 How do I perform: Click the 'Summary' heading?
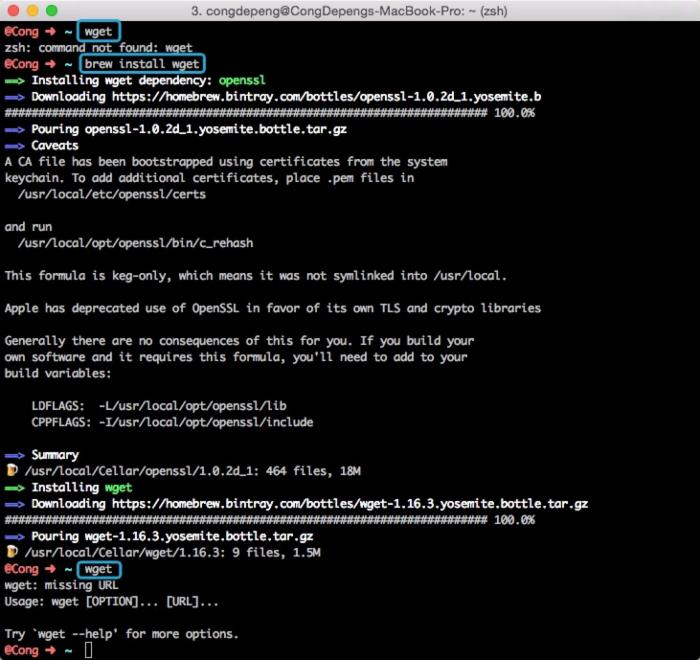point(55,455)
